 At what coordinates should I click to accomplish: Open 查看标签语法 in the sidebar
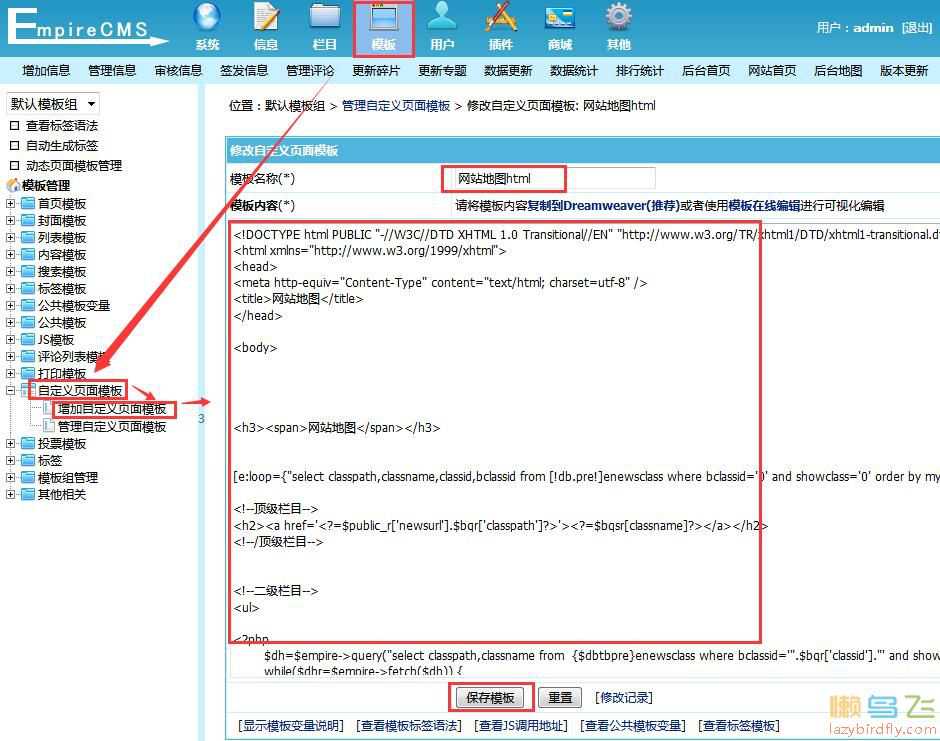pyautogui.click(x=62, y=126)
